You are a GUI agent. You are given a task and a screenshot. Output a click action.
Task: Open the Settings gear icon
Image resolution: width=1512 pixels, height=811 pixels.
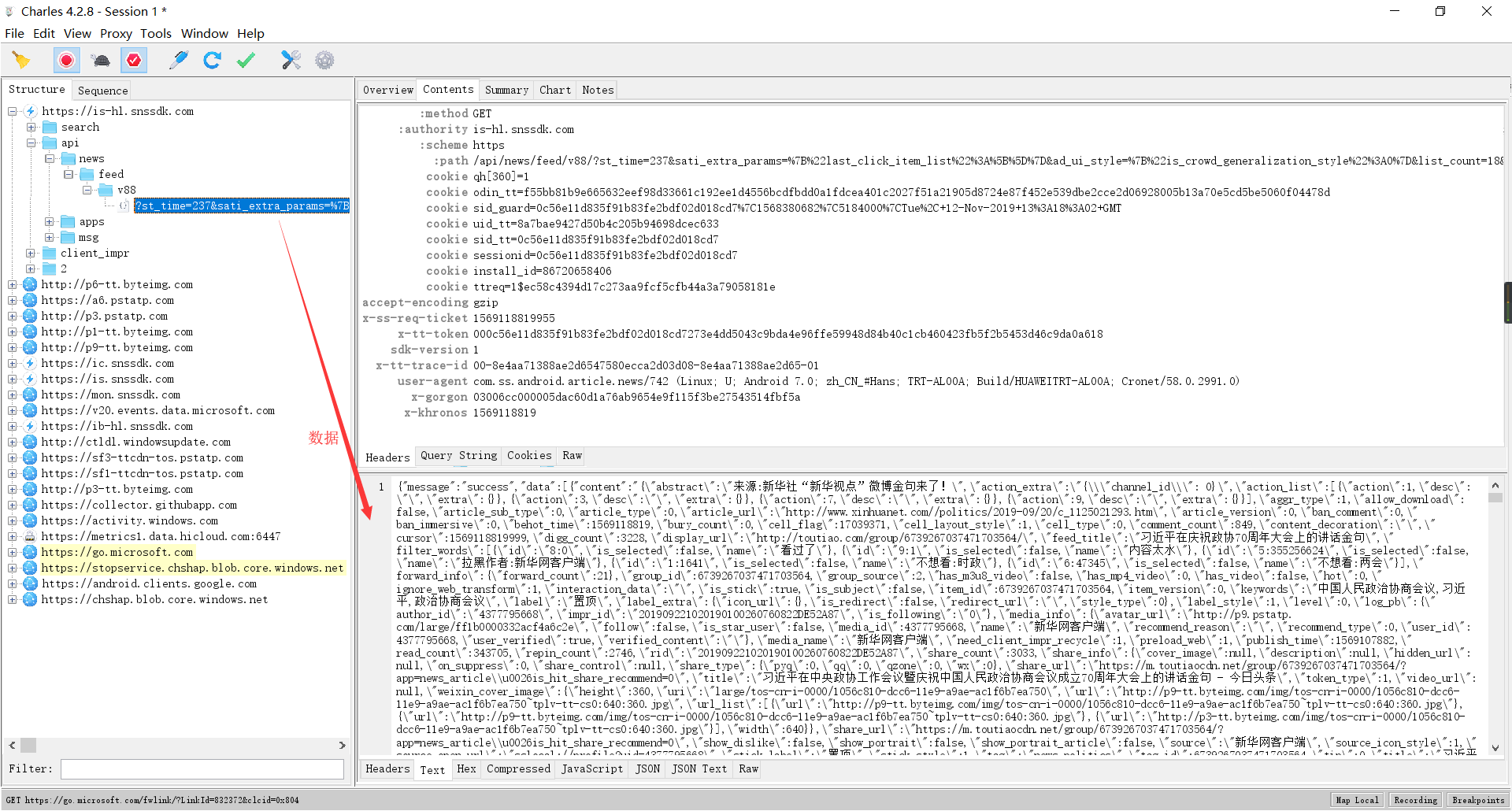click(x=324, y=60)
